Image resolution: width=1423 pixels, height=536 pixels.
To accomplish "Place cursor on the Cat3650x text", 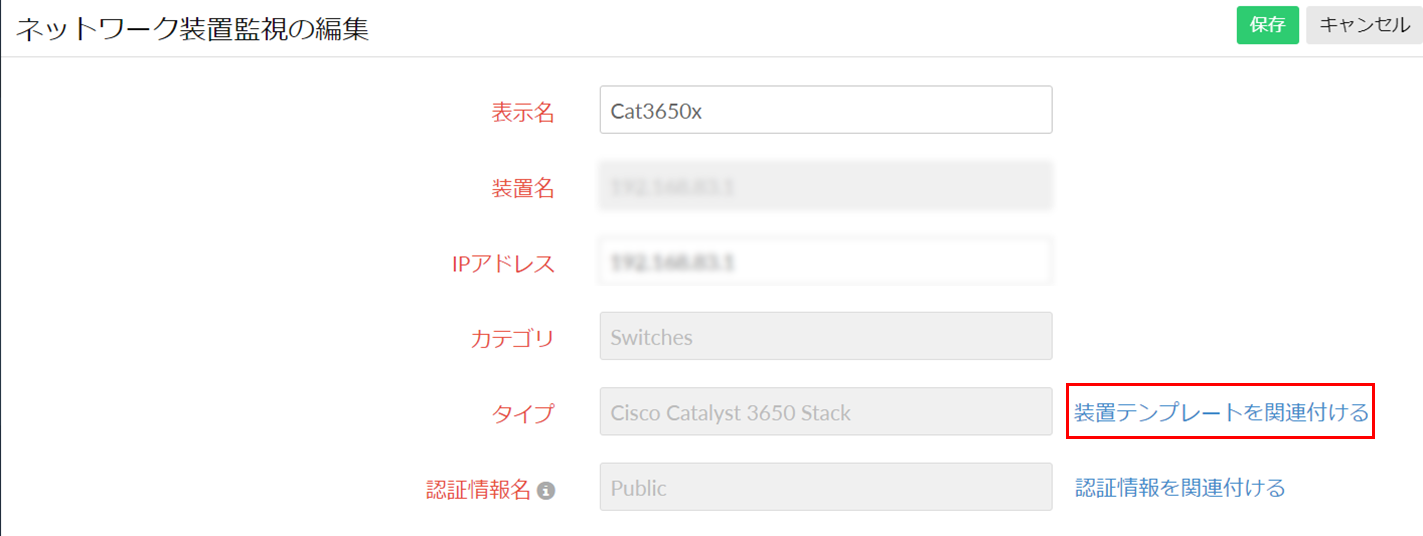I will point(656,111).
